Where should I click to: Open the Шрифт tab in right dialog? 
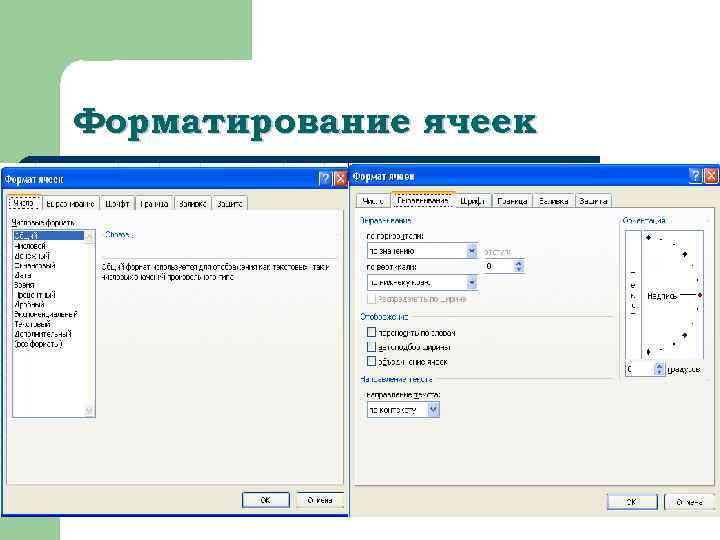(472, 201)
